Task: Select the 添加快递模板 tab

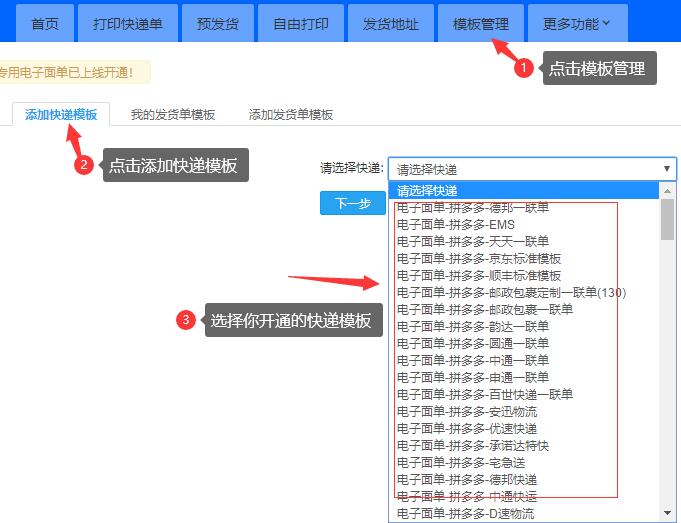Action: (61, 114)
